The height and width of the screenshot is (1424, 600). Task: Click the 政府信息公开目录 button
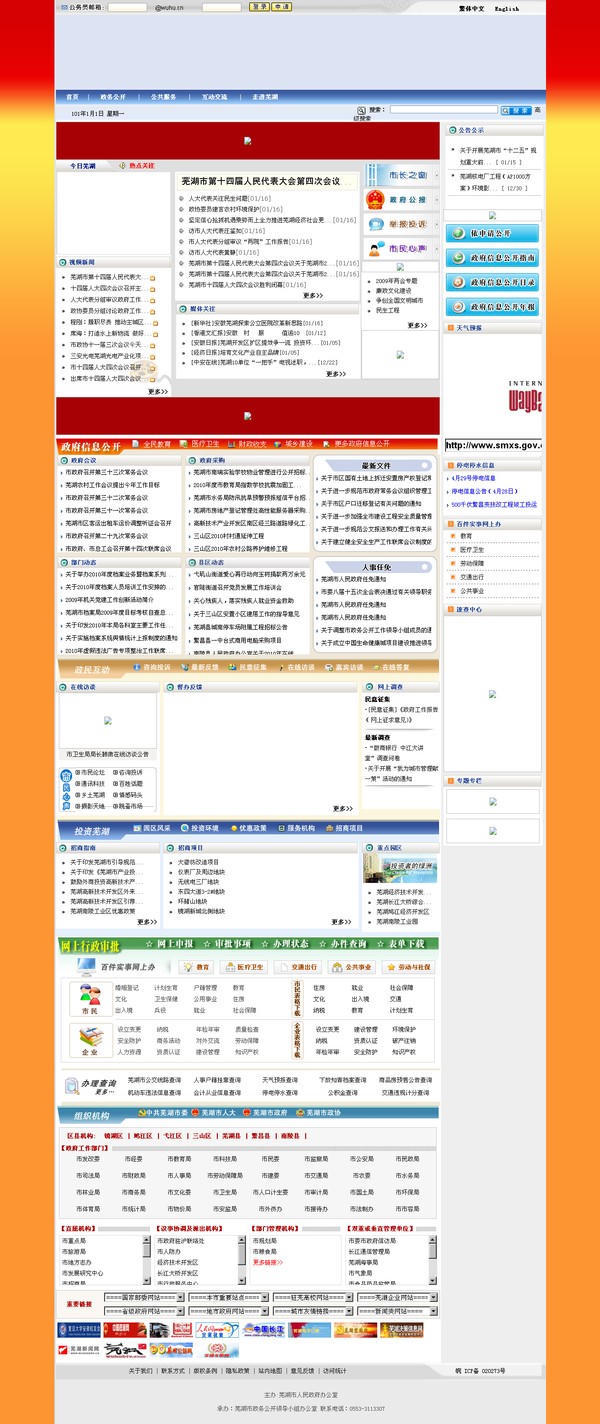coord(492,283)
